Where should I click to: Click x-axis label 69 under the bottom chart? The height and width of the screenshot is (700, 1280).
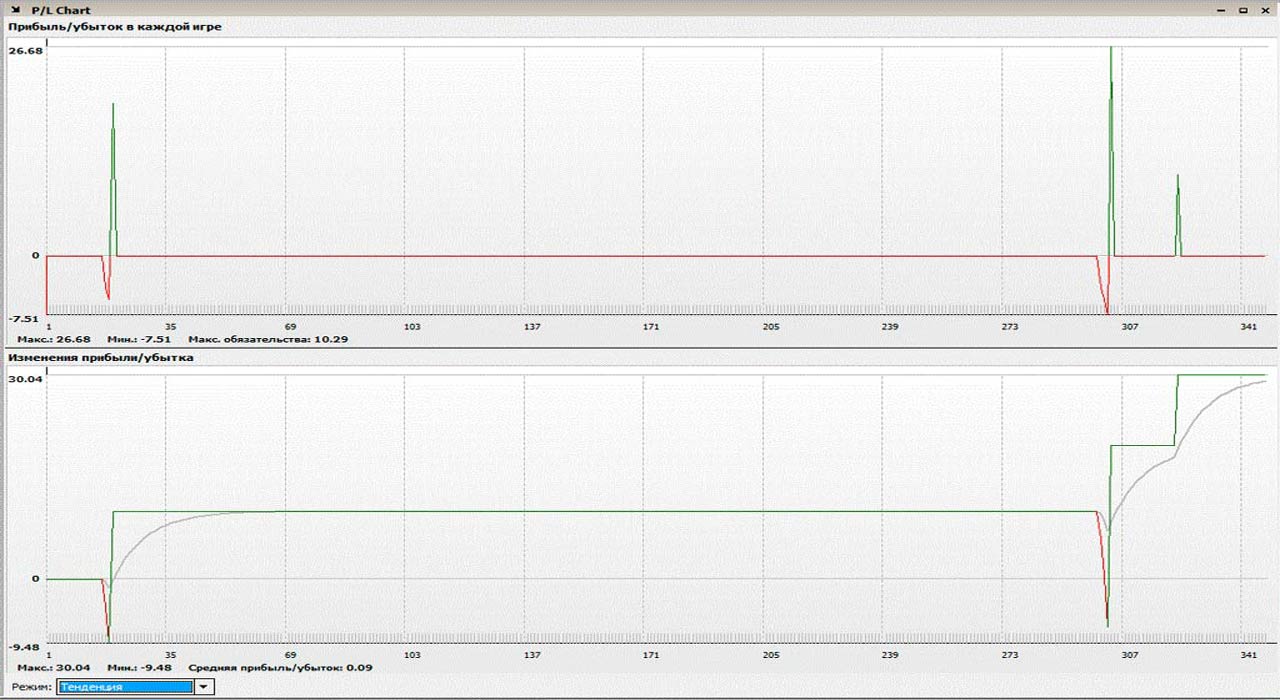[290, 655]
